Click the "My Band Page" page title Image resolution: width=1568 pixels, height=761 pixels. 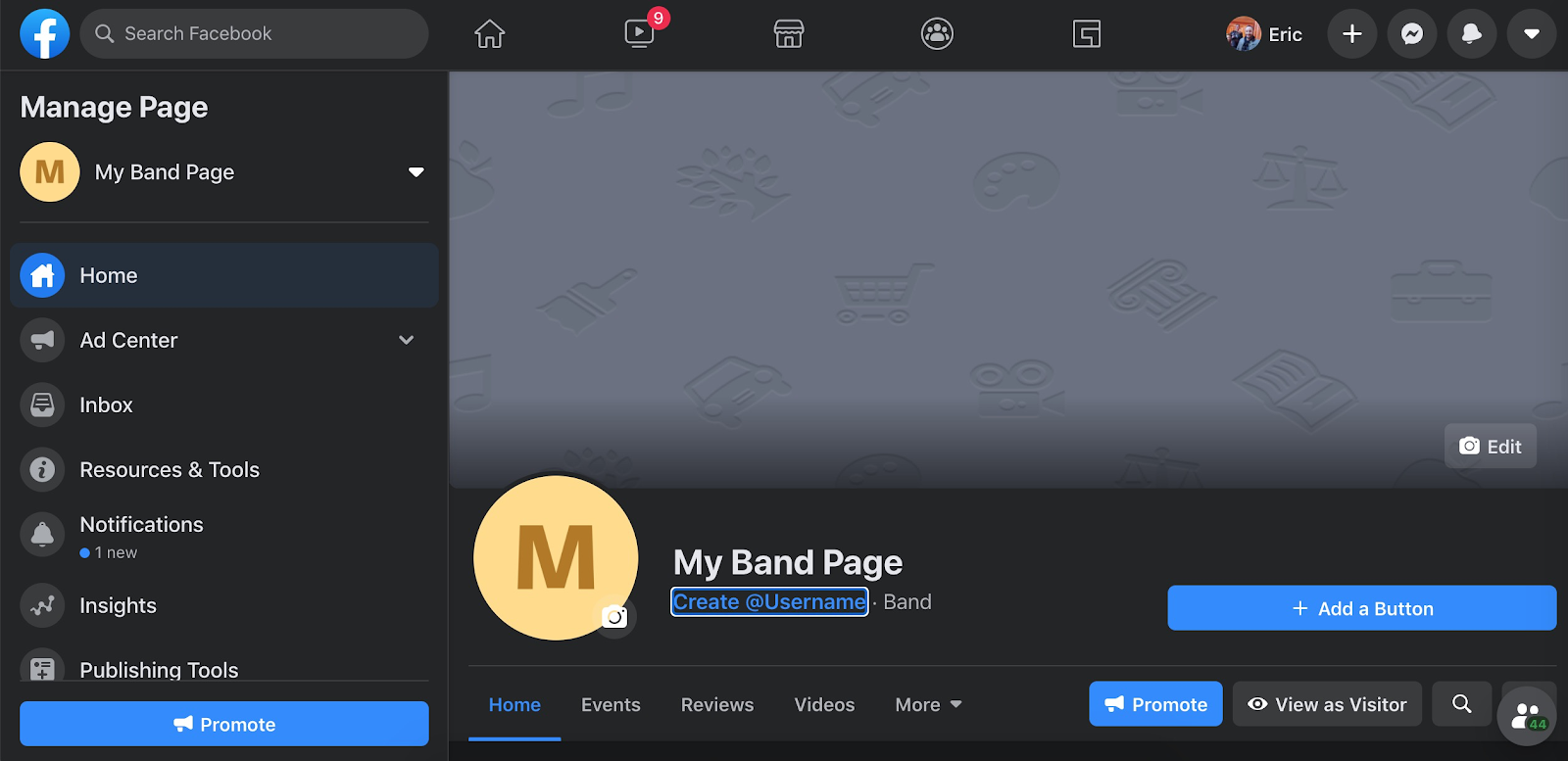click(x=788, y=562)
